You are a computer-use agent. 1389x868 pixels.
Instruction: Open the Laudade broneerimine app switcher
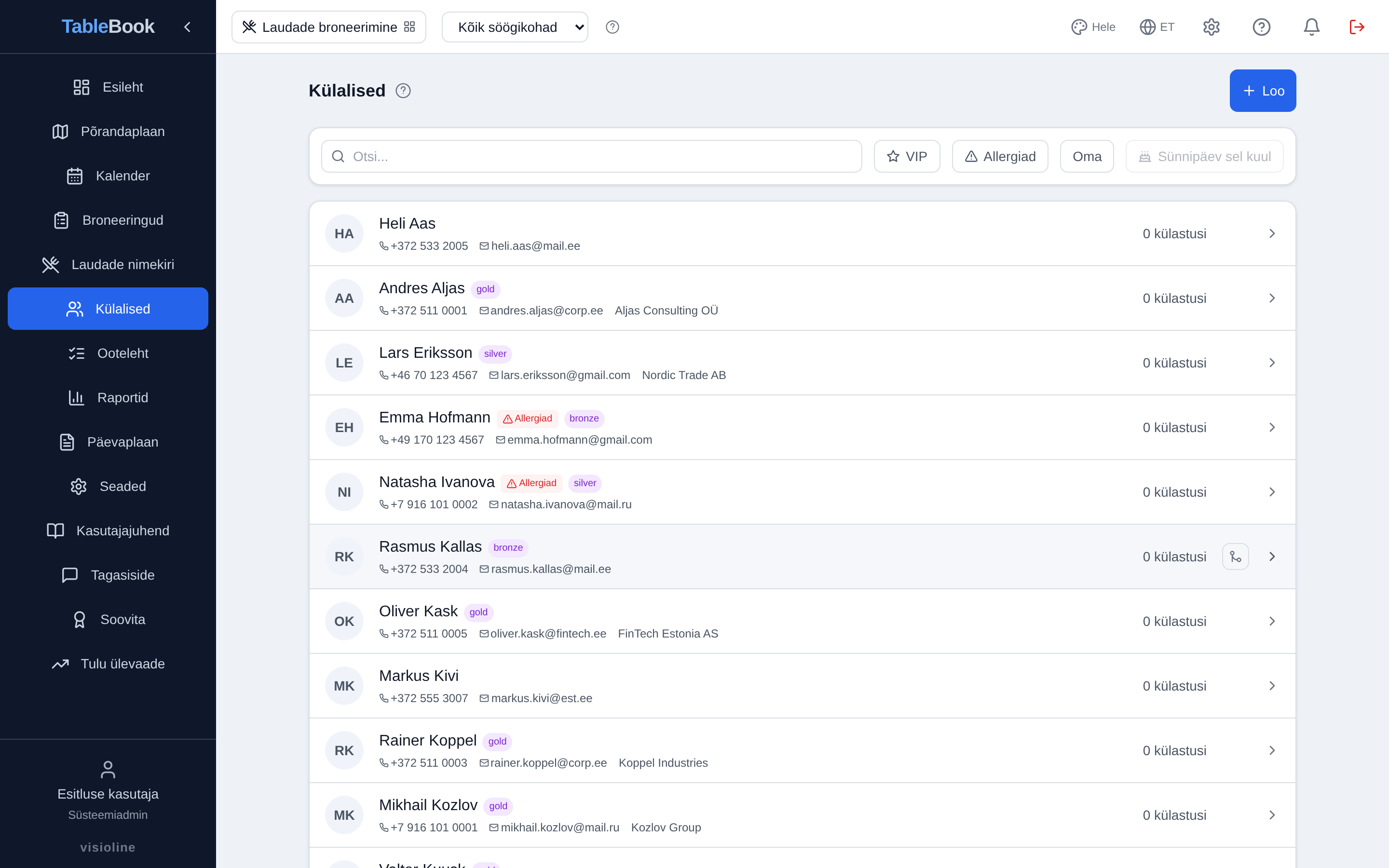coord(328,27)
